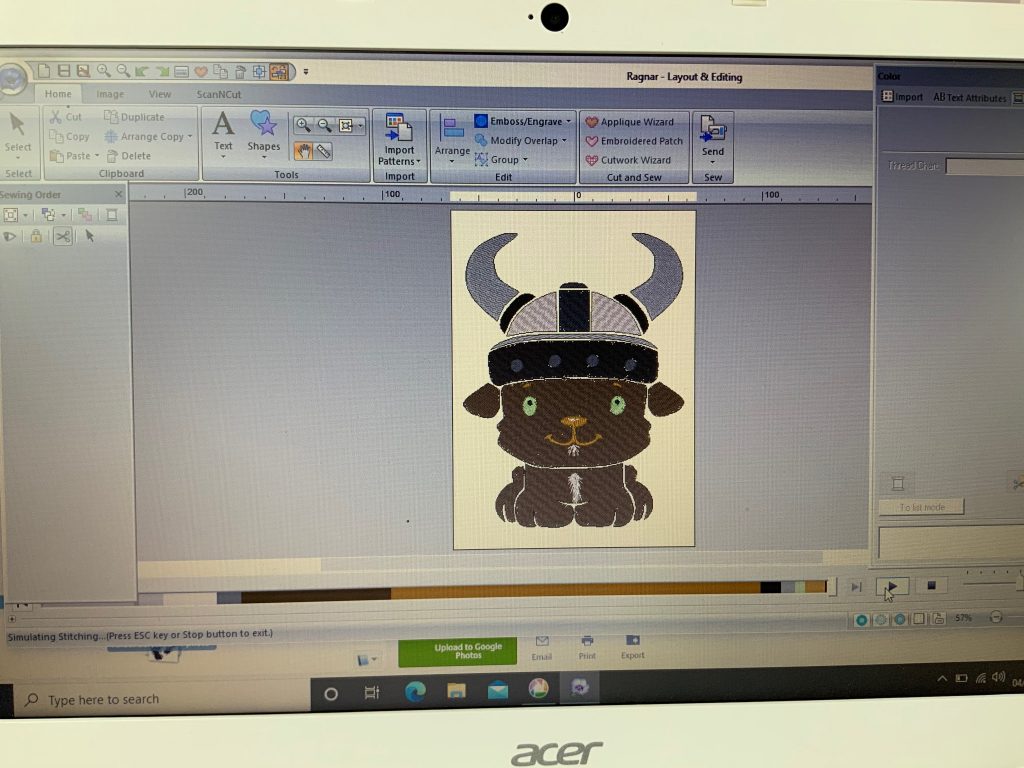Viewport: 1024px width, 768px height.
Task: Switch to the Home ribbon tab
Action: (58, 94)
